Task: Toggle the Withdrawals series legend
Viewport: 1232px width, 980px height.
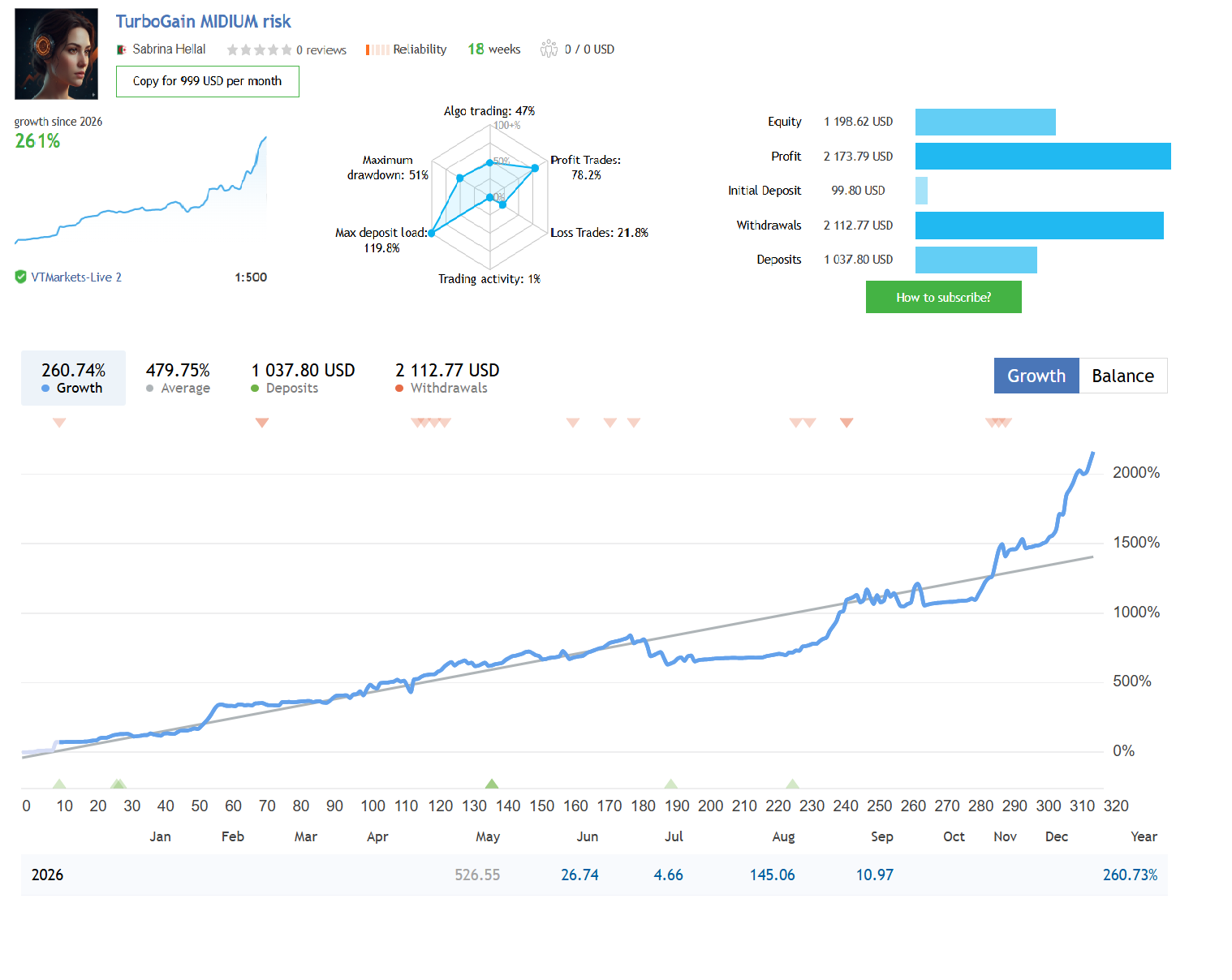Action: tap(447, 378)
